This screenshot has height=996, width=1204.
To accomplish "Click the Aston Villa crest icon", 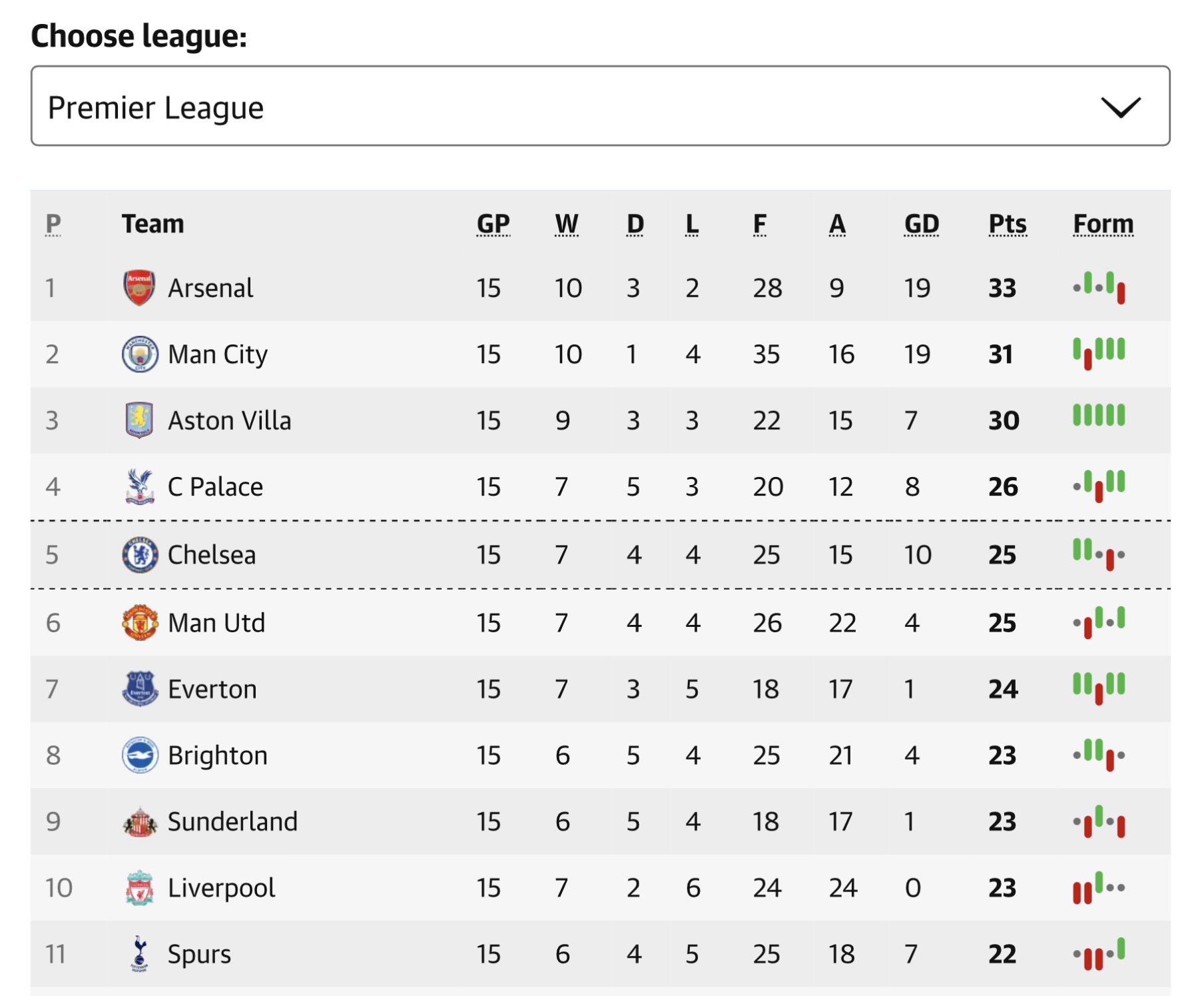I will (139, 420).
